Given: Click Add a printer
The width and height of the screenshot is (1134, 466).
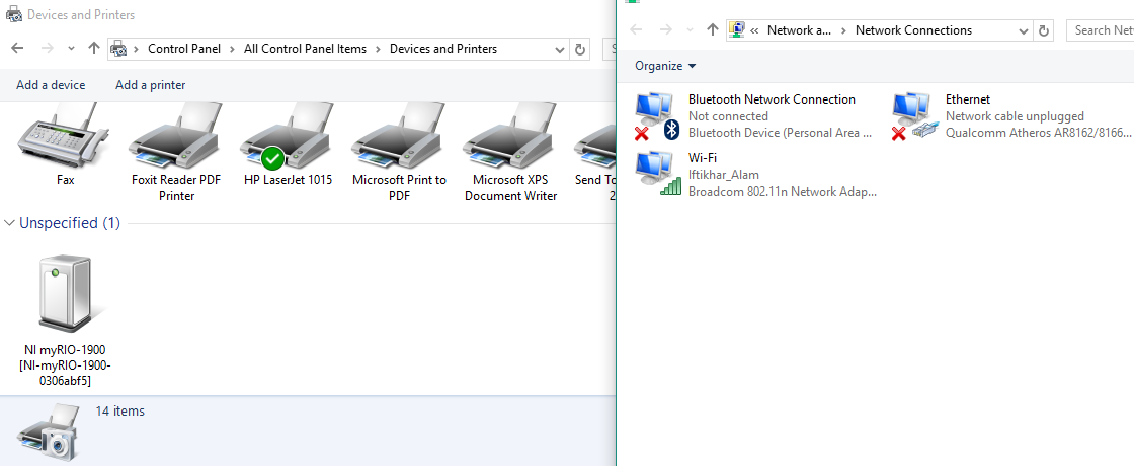Looking at the screenshot, I should point(150,85).
